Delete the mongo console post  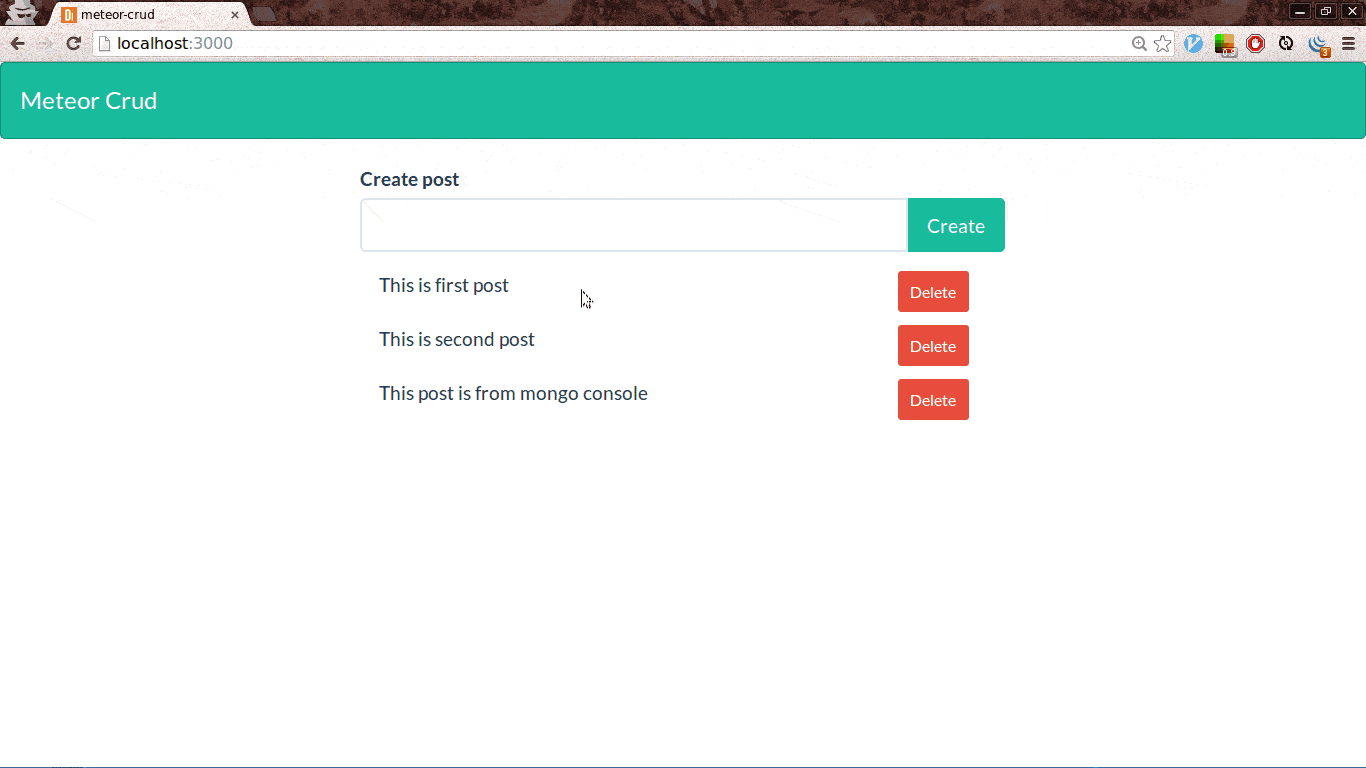pos(933,400)
